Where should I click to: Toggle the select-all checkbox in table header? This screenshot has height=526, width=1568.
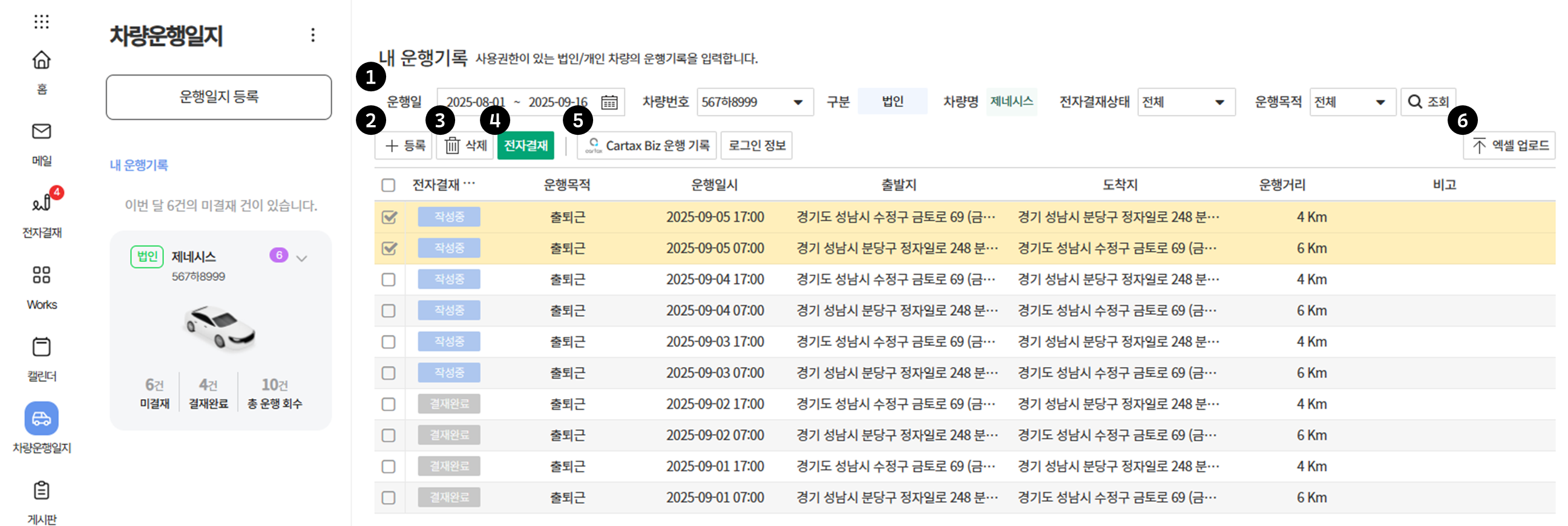389,186
